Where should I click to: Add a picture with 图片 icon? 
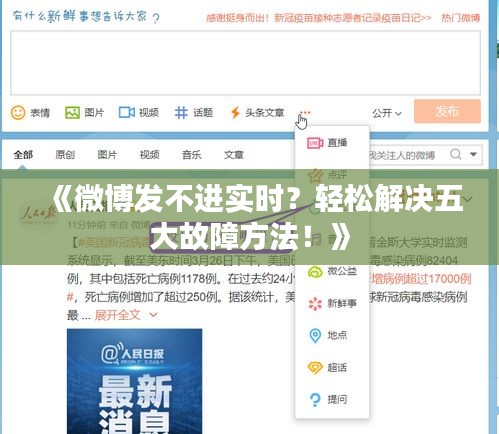84,113
